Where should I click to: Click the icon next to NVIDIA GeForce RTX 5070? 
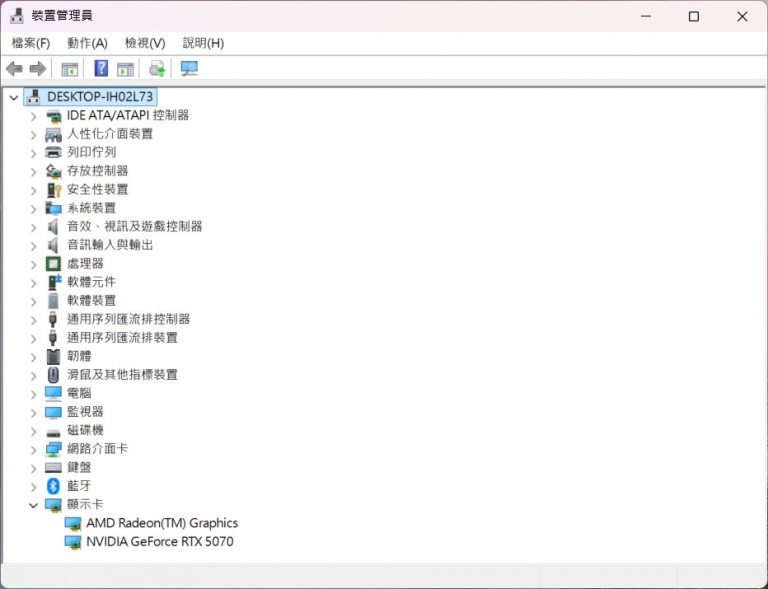73,542
